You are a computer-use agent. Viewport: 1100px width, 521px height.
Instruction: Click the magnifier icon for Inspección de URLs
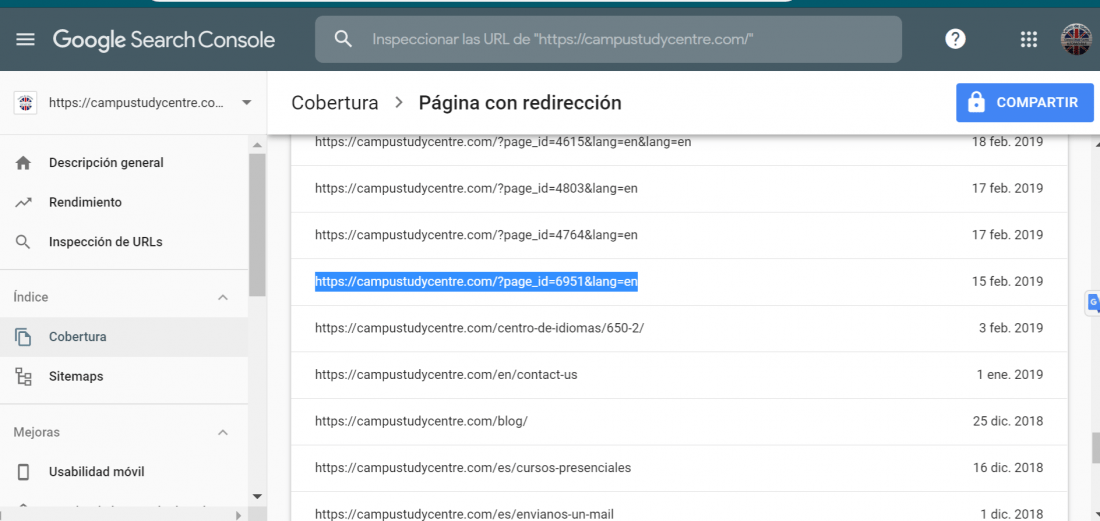pyautogui.click(x=23, y=243)
